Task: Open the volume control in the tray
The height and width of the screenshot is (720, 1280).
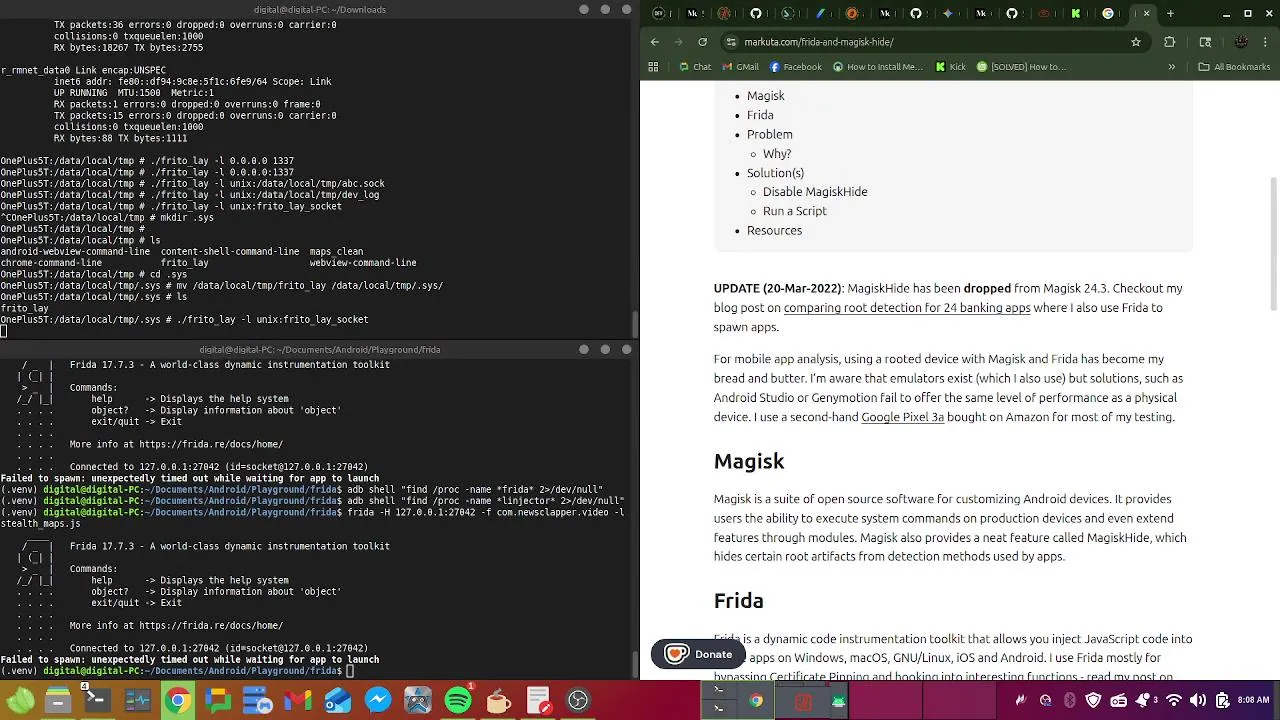Action: [1198, 700]
